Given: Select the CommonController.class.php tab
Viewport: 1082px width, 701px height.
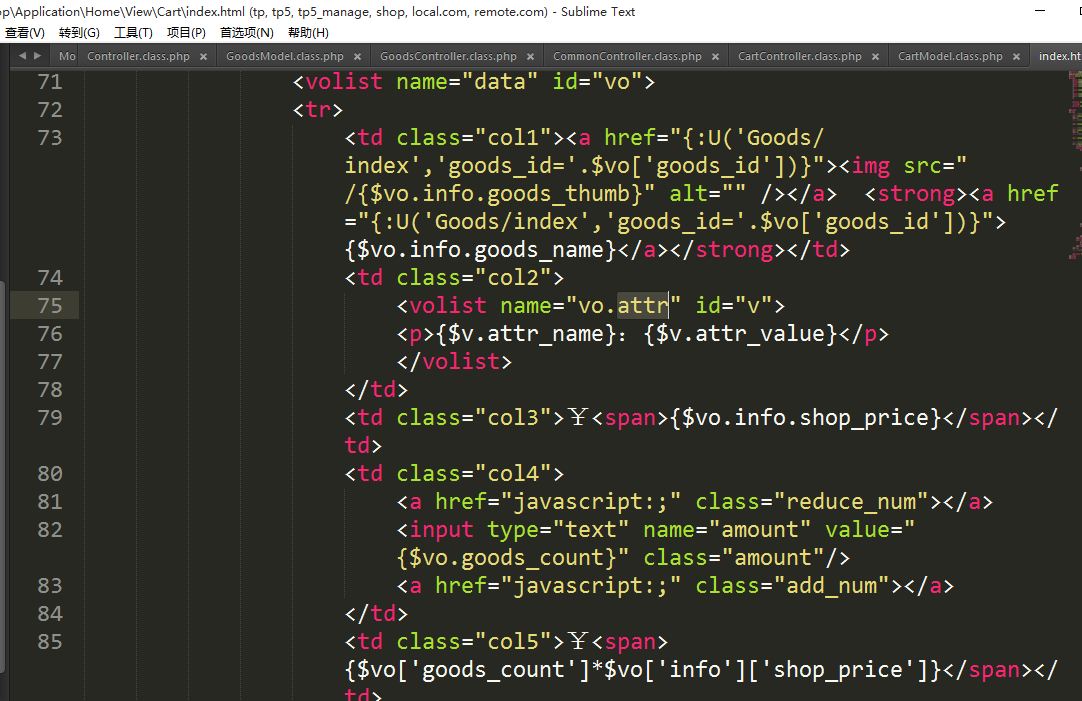Looking at the screenshot, I should tap(627, 57).
